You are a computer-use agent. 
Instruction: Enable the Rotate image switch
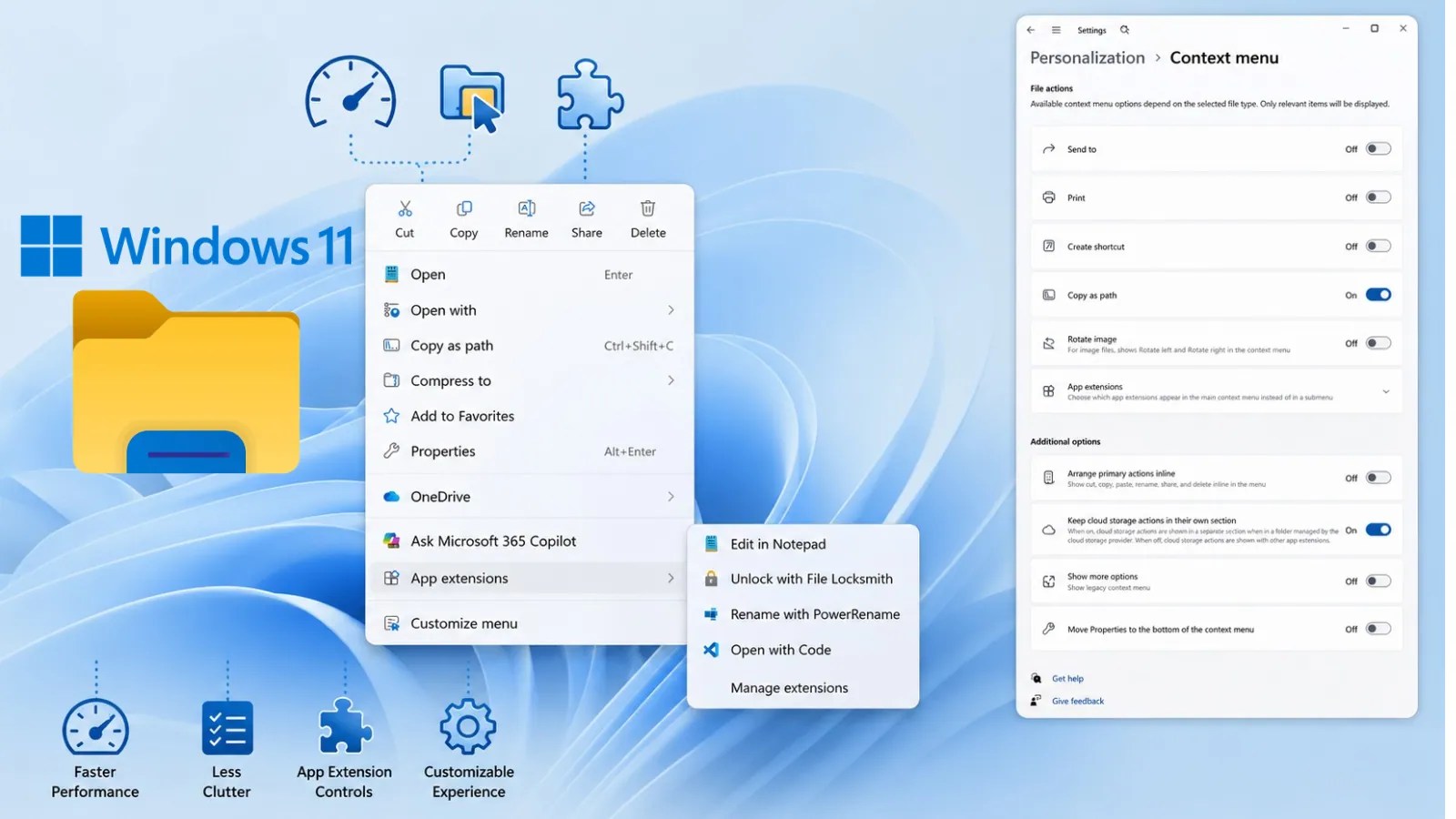tap(1379, 343)
